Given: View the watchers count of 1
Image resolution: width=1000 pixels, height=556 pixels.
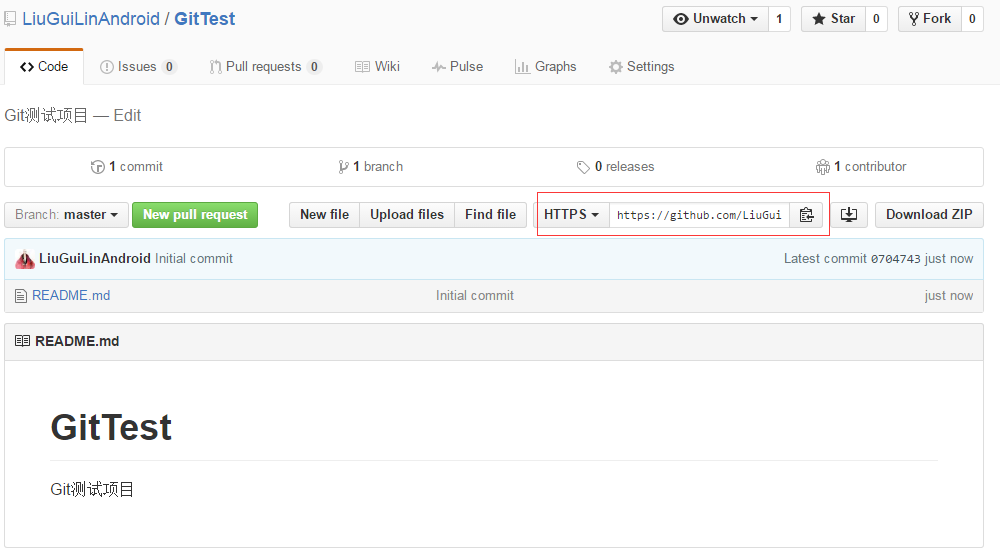Looking at the screenshot, I should pos(779,19).
